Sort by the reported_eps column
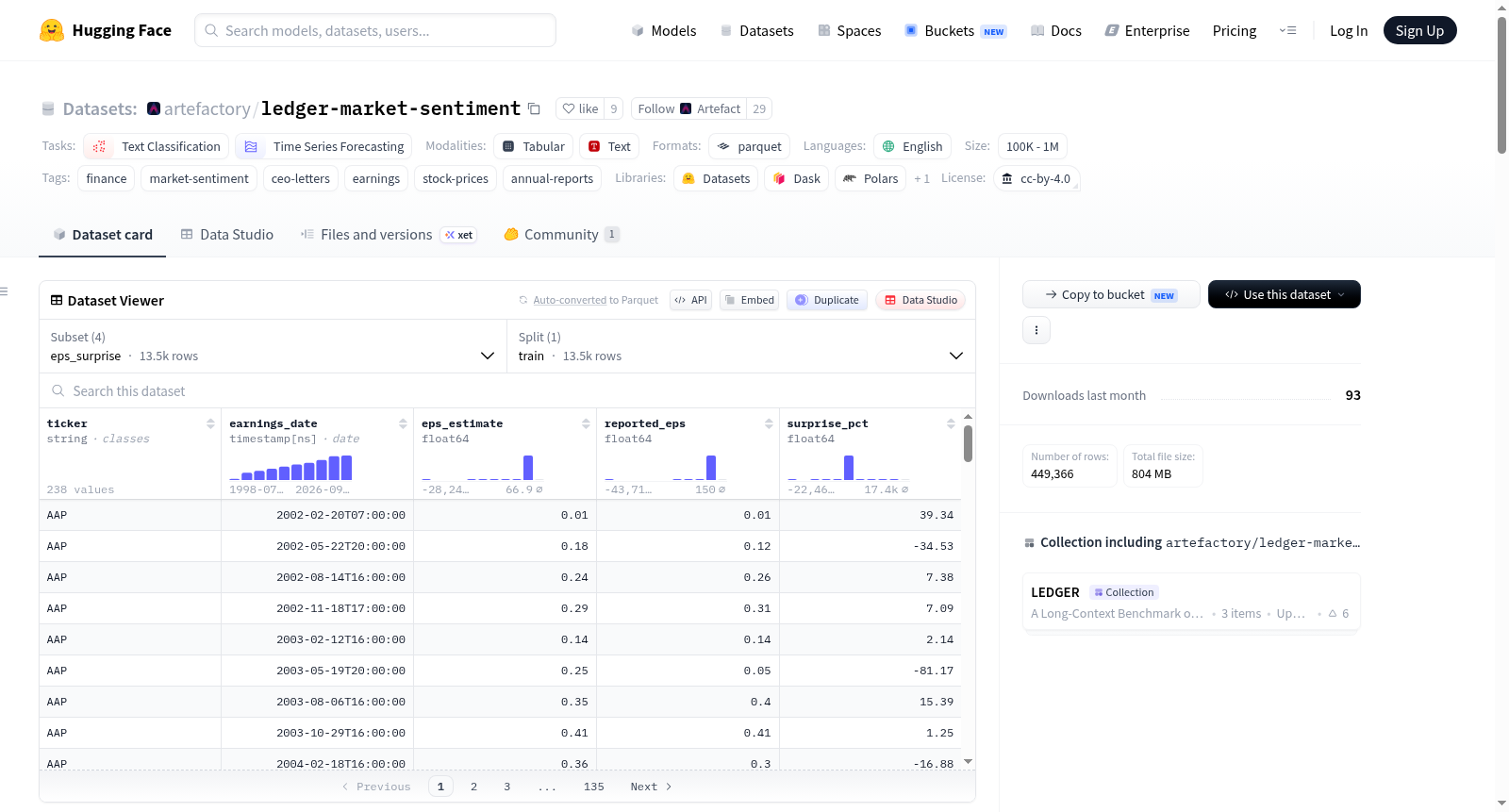 coord(769,423)
